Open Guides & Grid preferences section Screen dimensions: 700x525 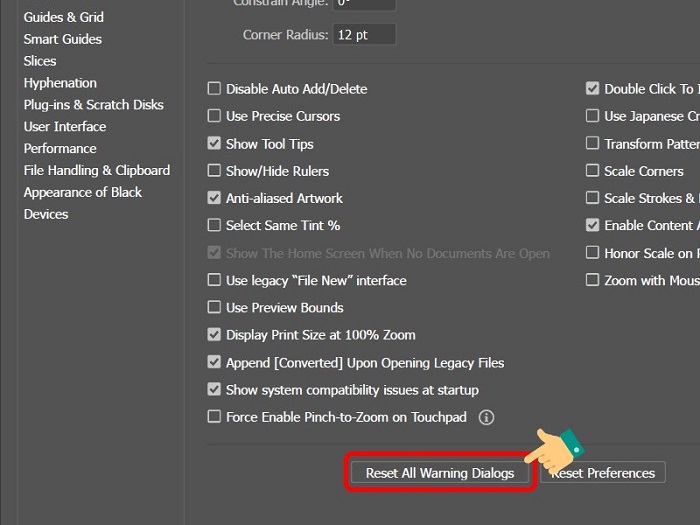[63, 17]
